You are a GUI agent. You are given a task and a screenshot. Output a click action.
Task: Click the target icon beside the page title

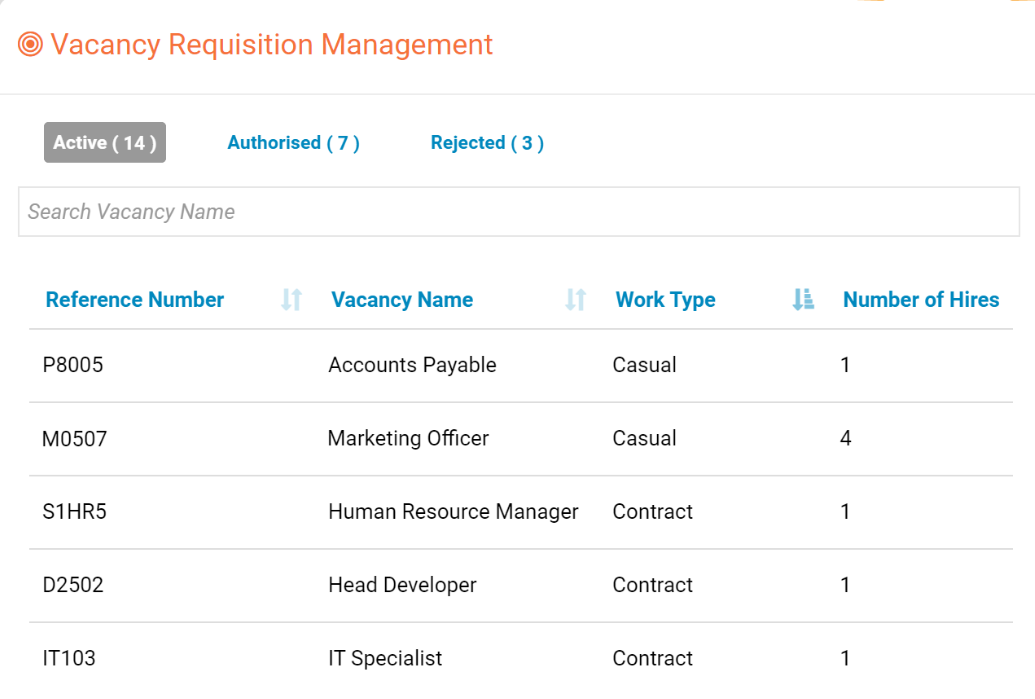30,45
